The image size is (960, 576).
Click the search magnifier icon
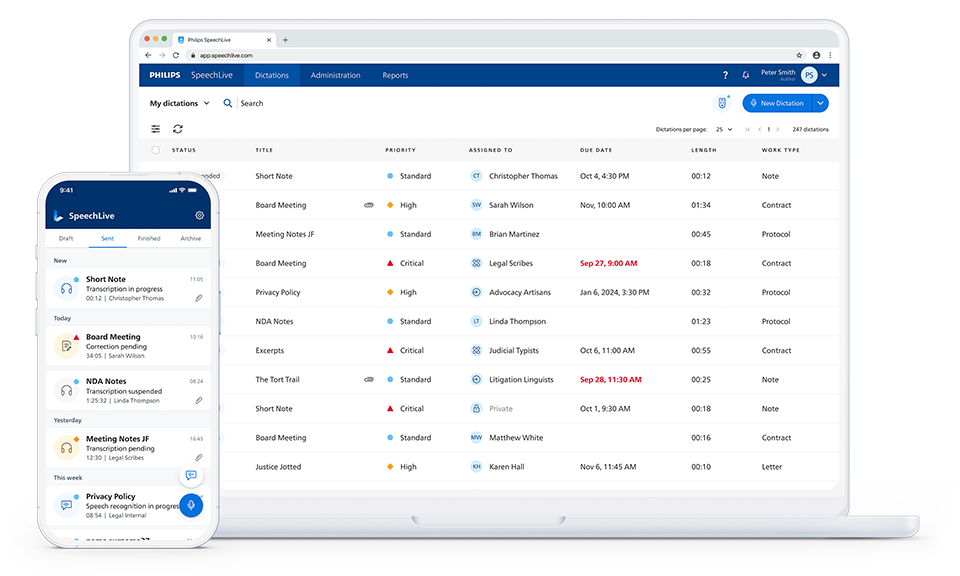click(x=228, y=103)
